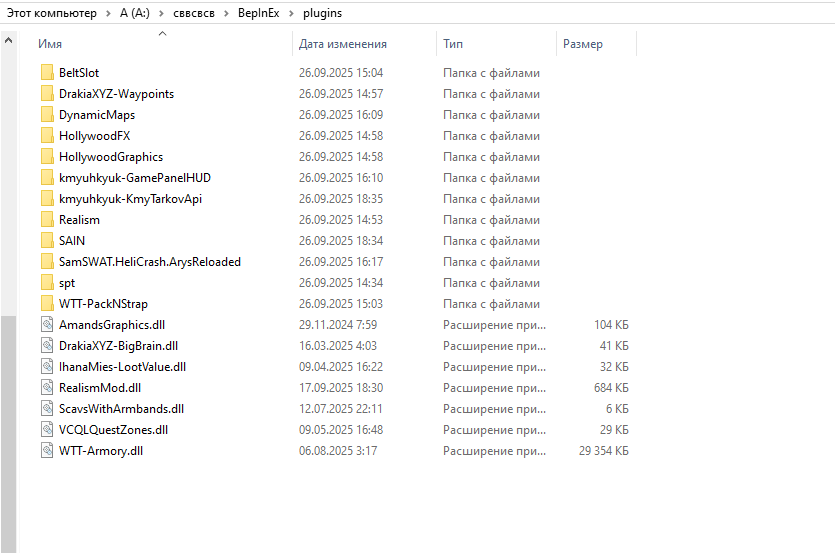Sort by 'Тип' column header
The height and width of the screenshot is (553, 835).
point(453,44)
